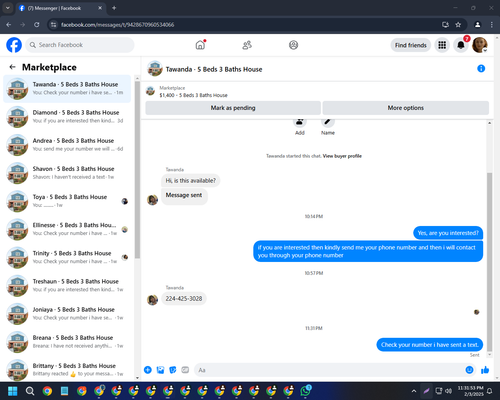Select the Joniaya conversation
500x400 pixels.
[67, 314]
